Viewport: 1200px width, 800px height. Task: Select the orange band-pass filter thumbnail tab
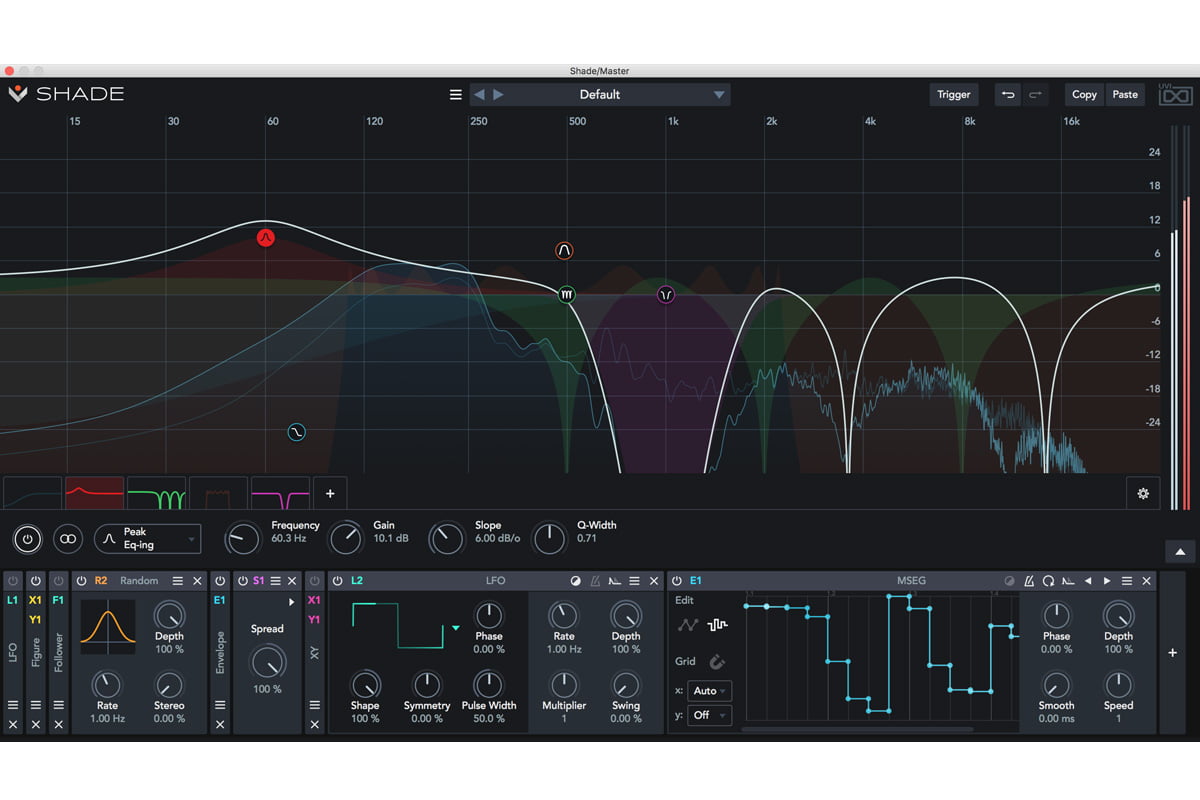tap(218, 493)
